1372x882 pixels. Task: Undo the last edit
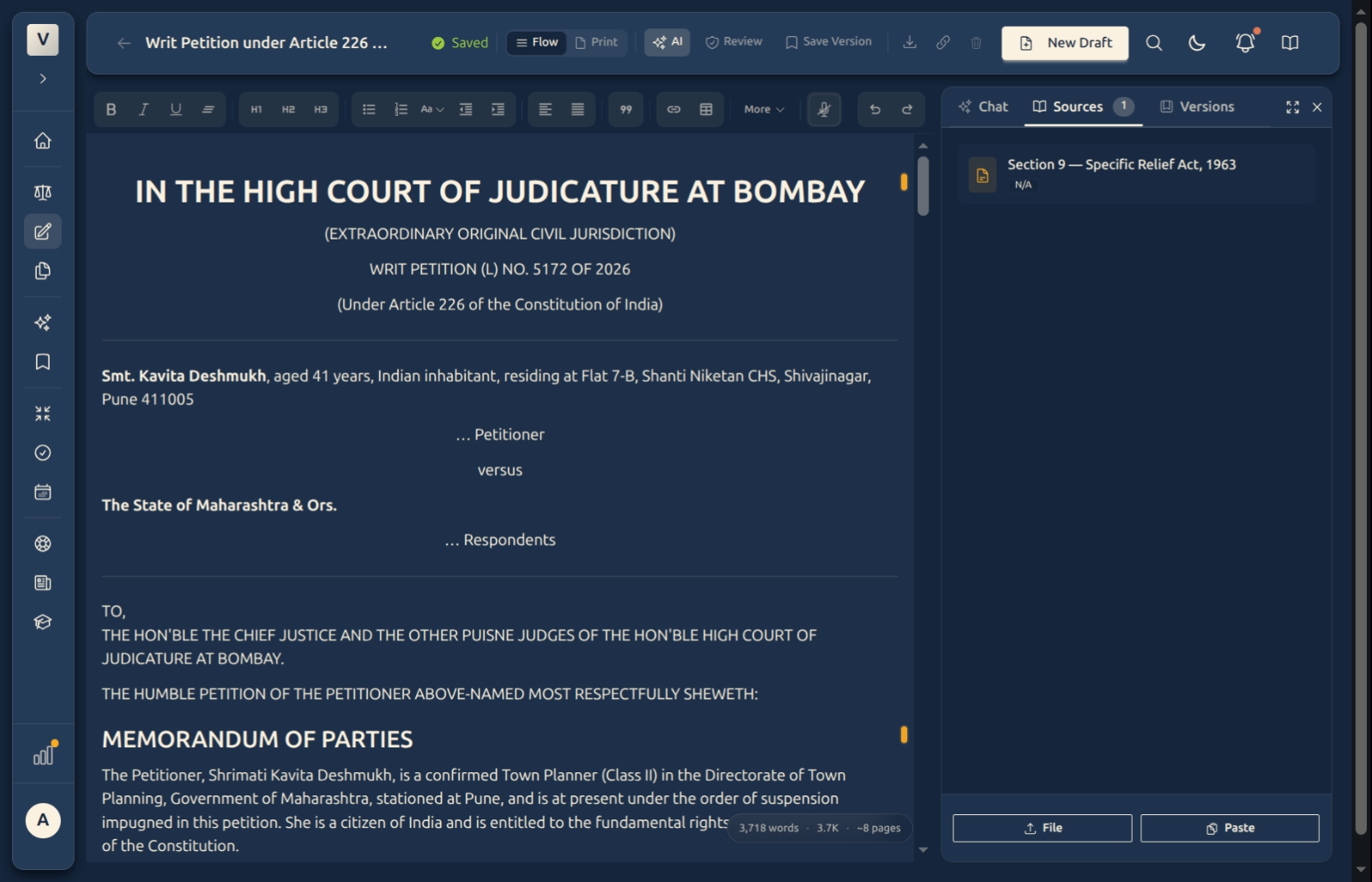point(875,109)
